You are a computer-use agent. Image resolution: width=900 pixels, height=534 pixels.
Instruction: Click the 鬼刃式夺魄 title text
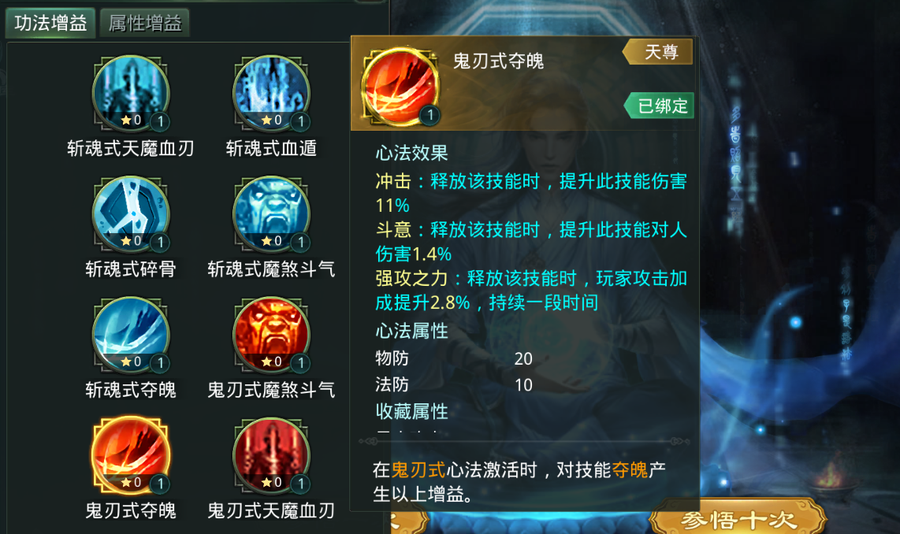pos(498,61)
